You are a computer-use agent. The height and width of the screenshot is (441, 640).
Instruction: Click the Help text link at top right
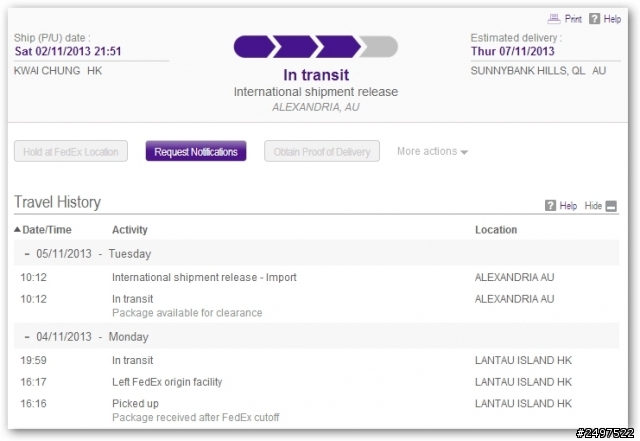coord(612,19)
